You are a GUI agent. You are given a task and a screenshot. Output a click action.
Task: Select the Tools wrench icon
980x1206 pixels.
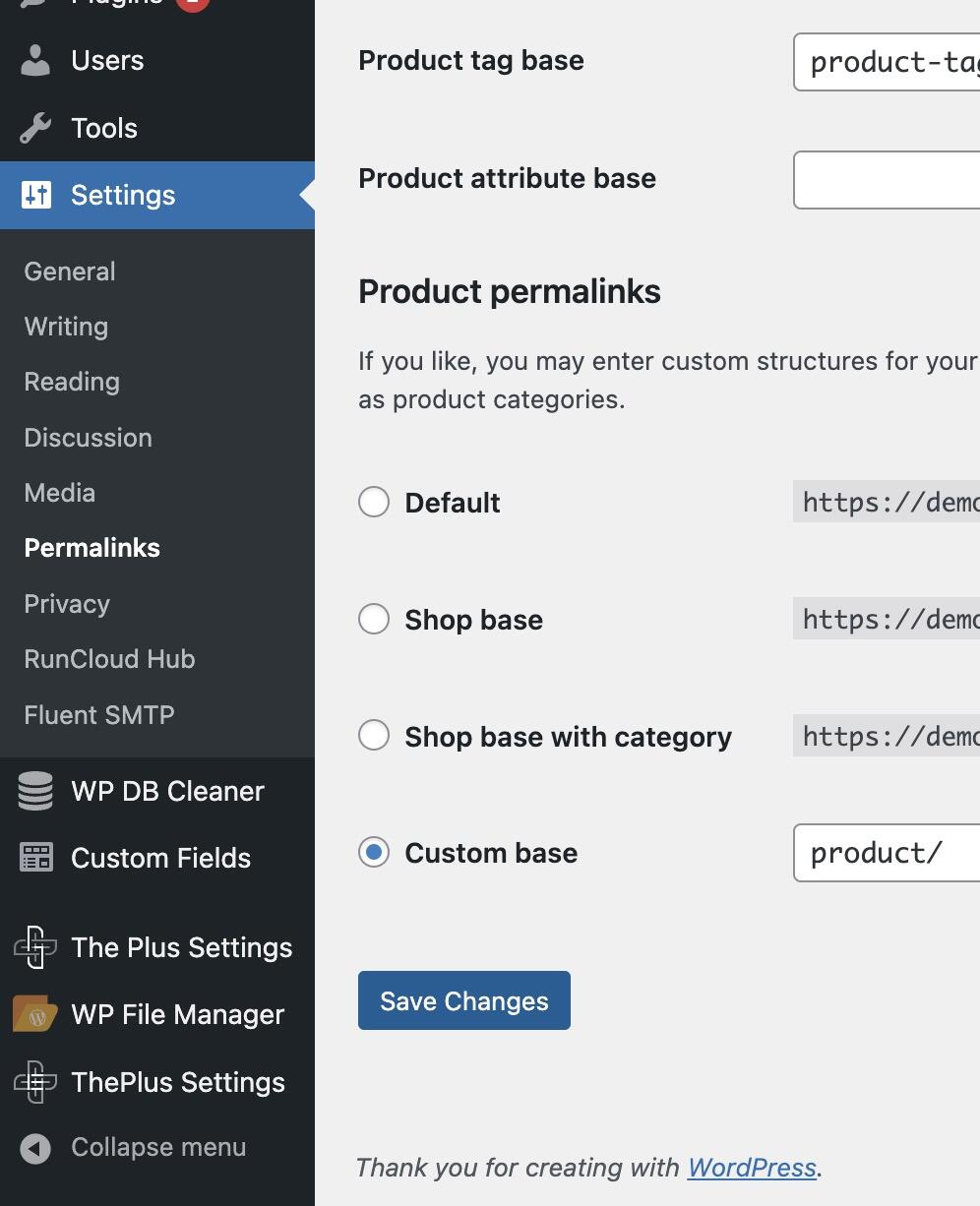pos(34,128)
